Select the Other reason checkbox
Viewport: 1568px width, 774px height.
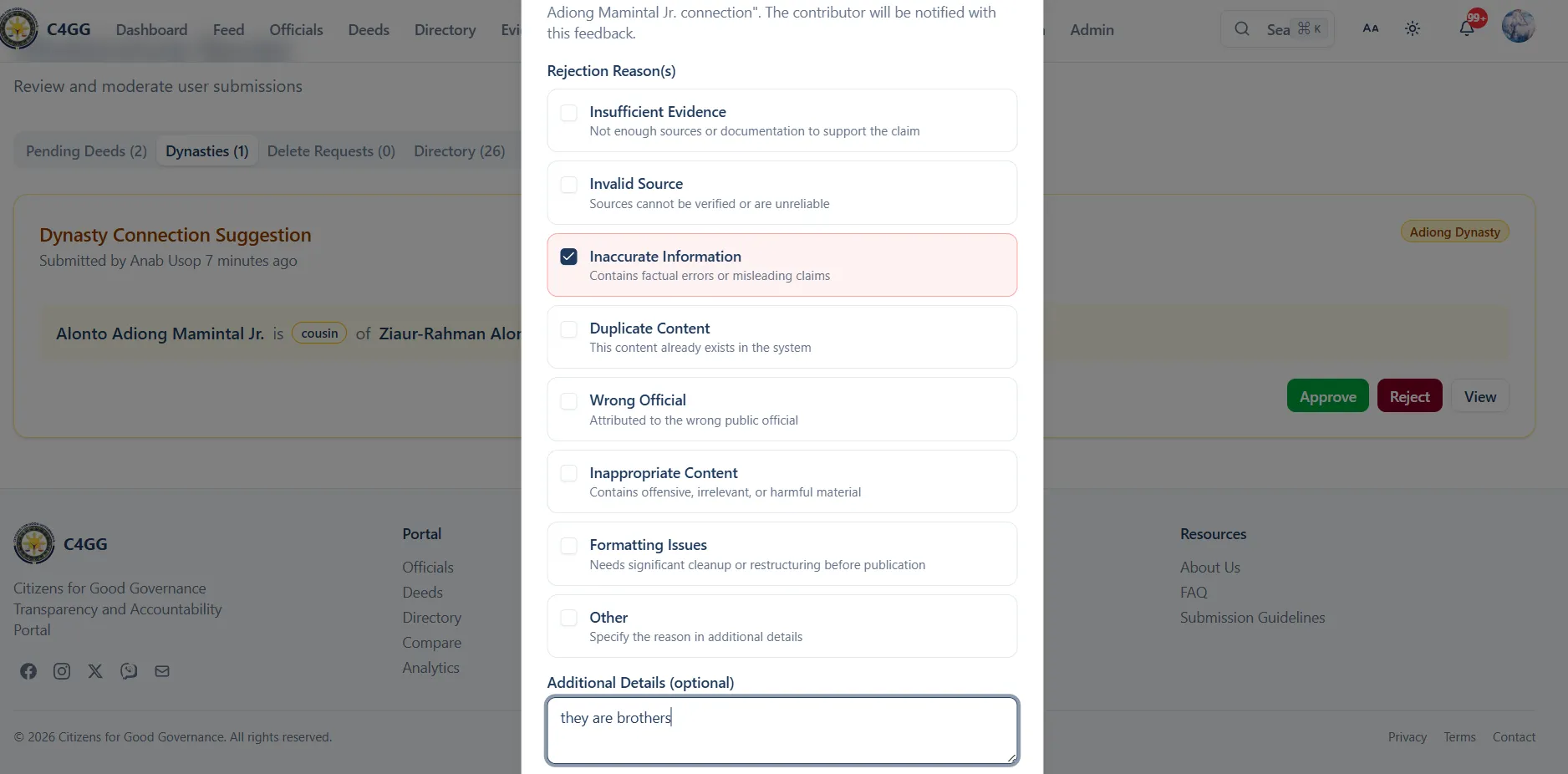coord(569,618)
